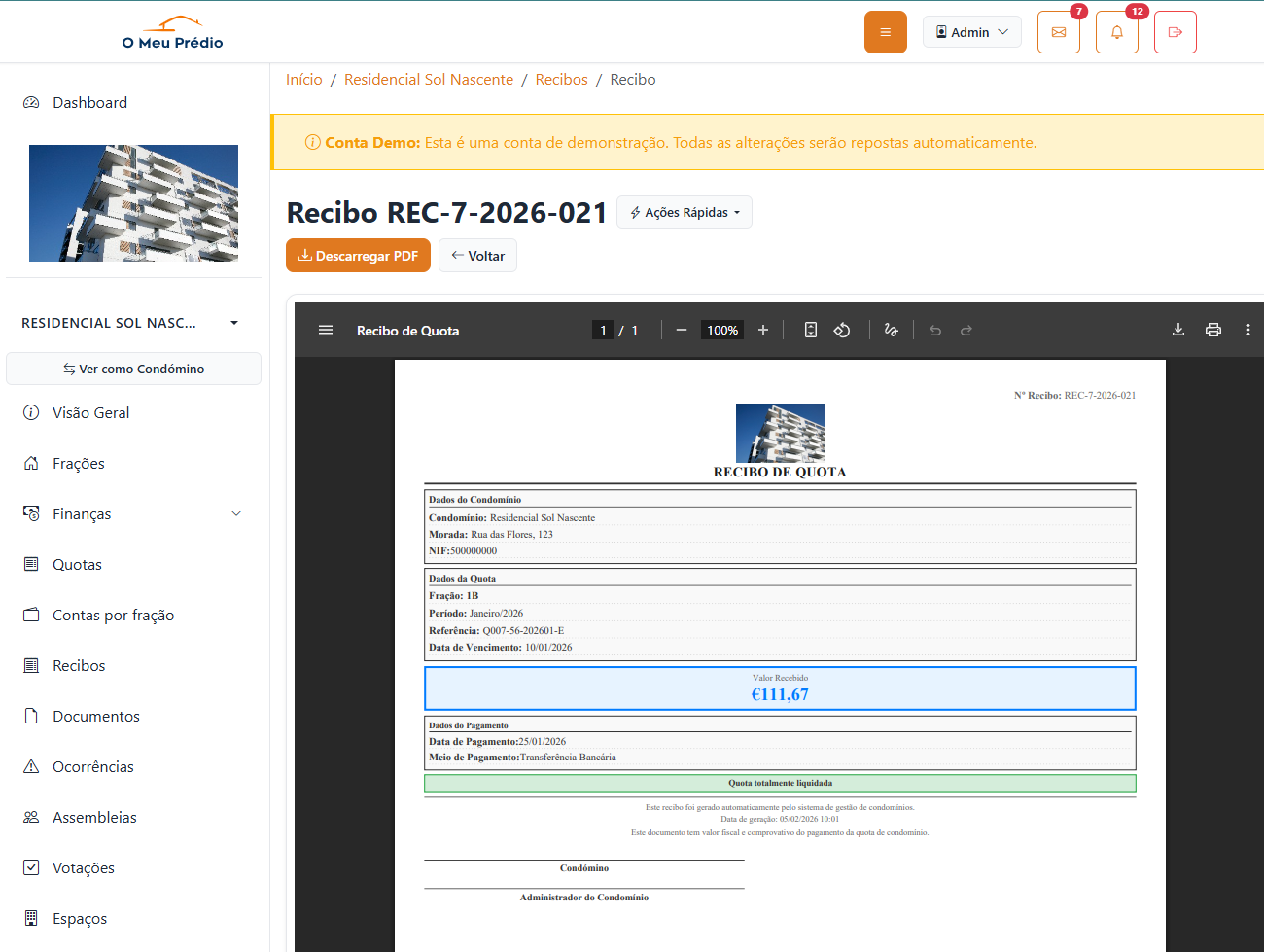Screen dimensions: 1264x952
Task: Zoom out in the PDF viewer
Action: (682, 331)
